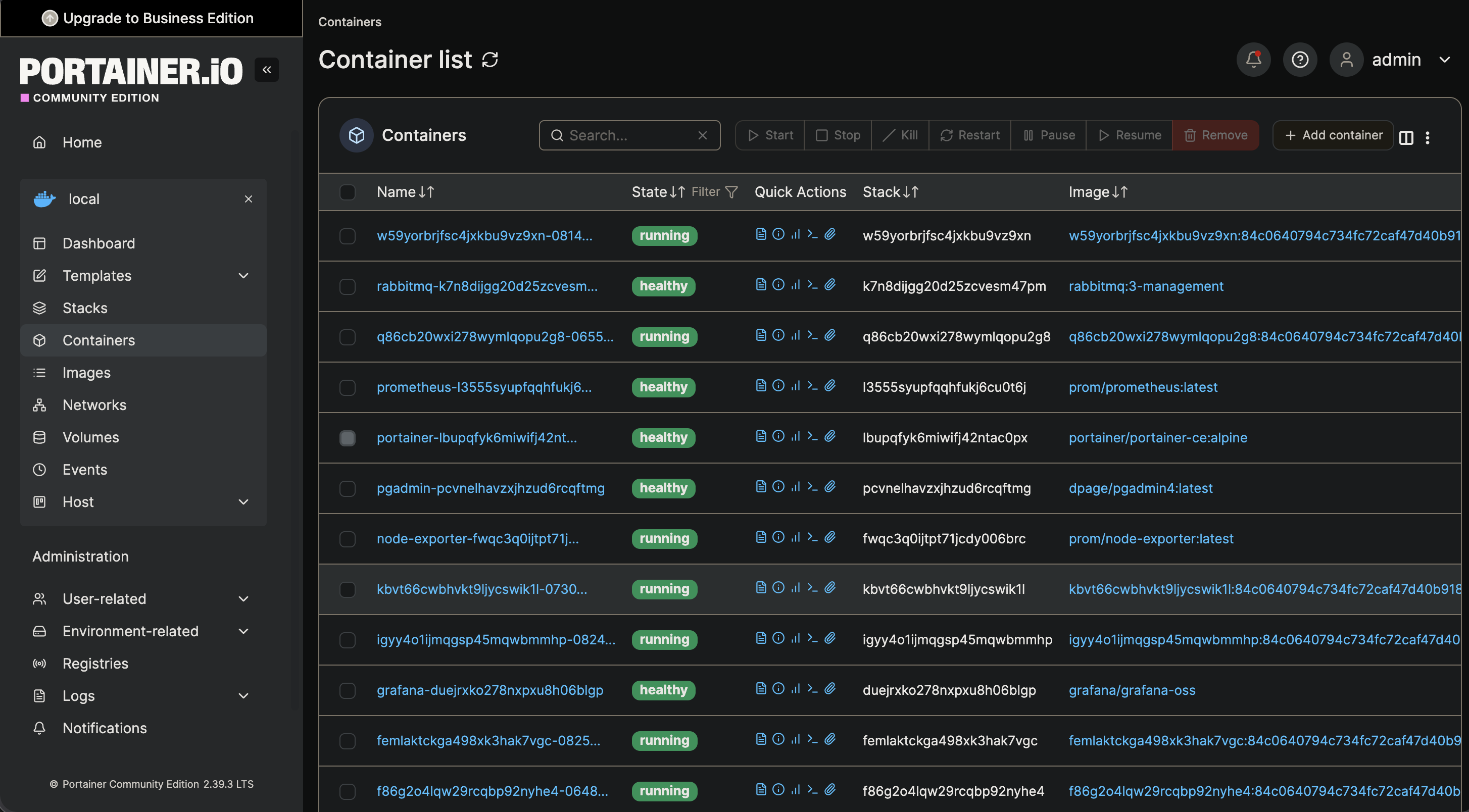1469x812 pixels.
Task: Sort the table by Stack
Action: [890, 192]
